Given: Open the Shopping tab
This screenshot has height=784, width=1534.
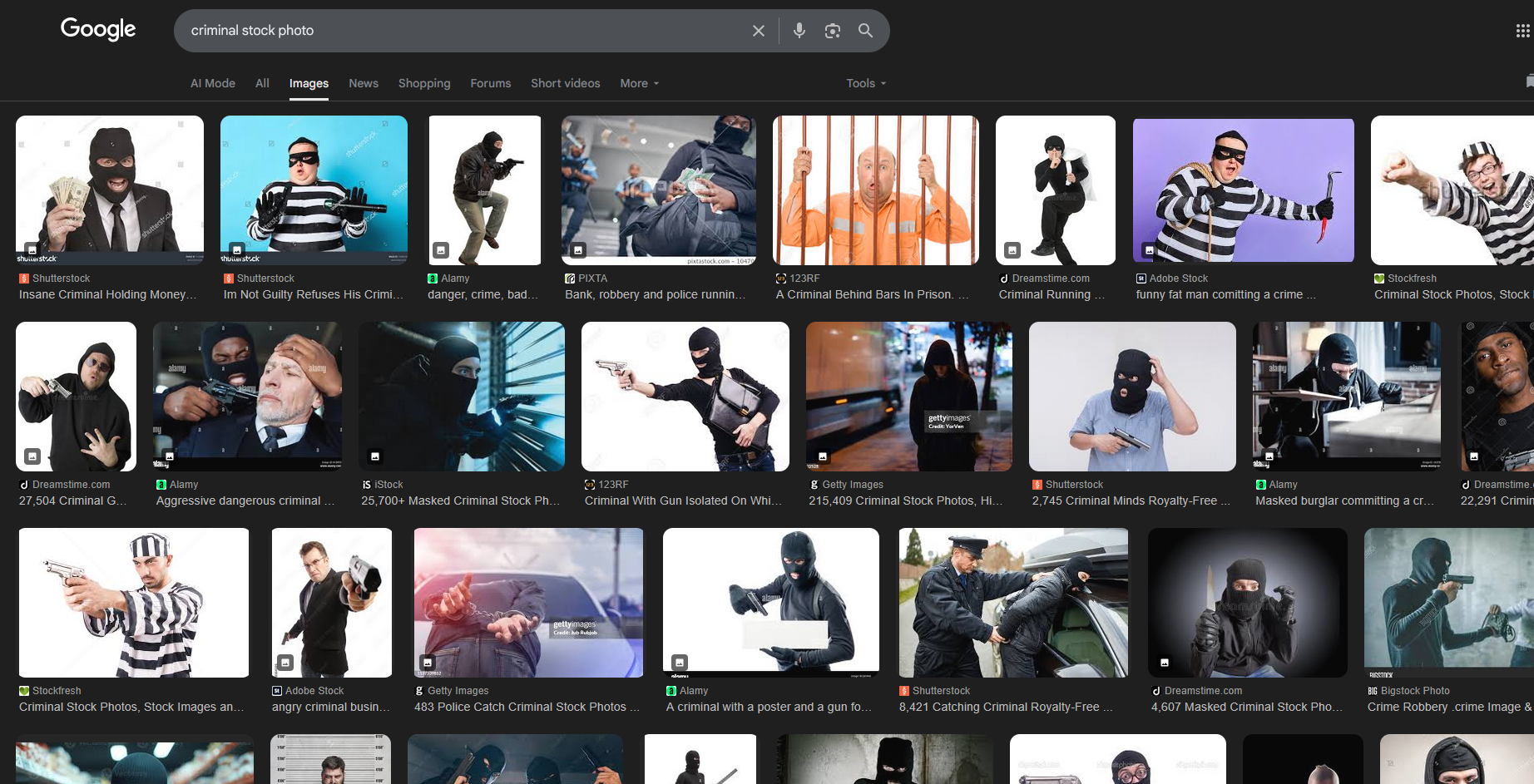Looking at the screenshot, I should click(424, 83).
